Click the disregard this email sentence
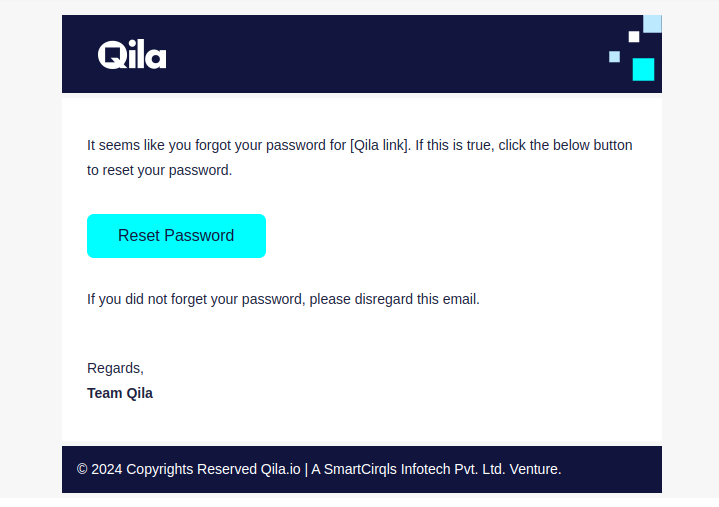Image resolution: width=719 pixels, height=507 pixels. pyautogui.click(x=283, y=299)
